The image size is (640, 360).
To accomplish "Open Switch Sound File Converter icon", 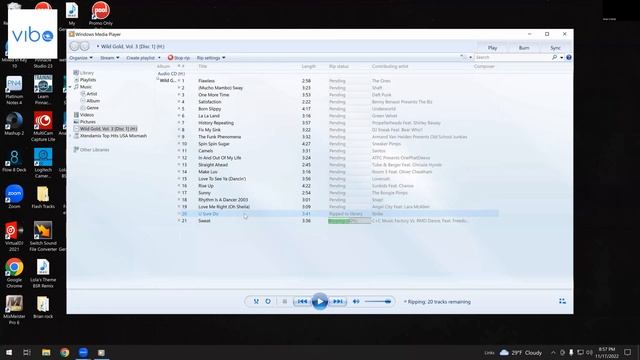I will [43, 236].
